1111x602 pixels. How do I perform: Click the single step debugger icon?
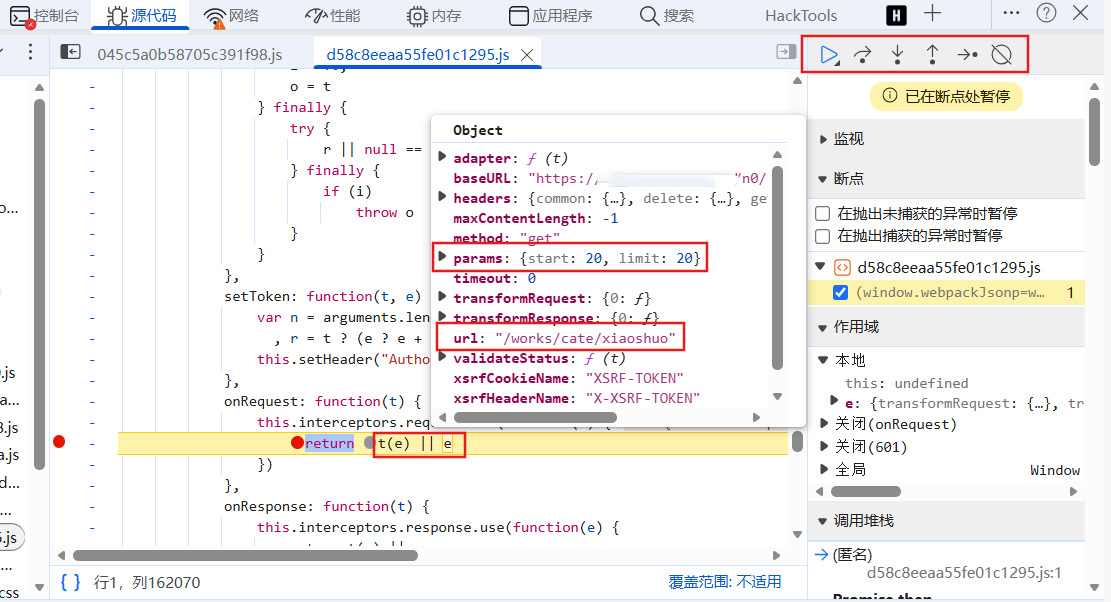(x=966, y=55)
